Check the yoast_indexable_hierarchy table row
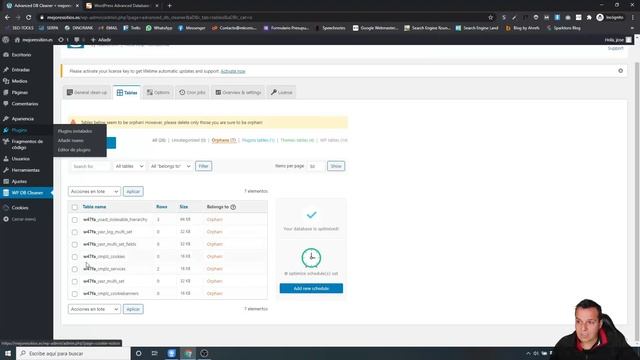This screenshot has height=360, width=640. point(75,220)
